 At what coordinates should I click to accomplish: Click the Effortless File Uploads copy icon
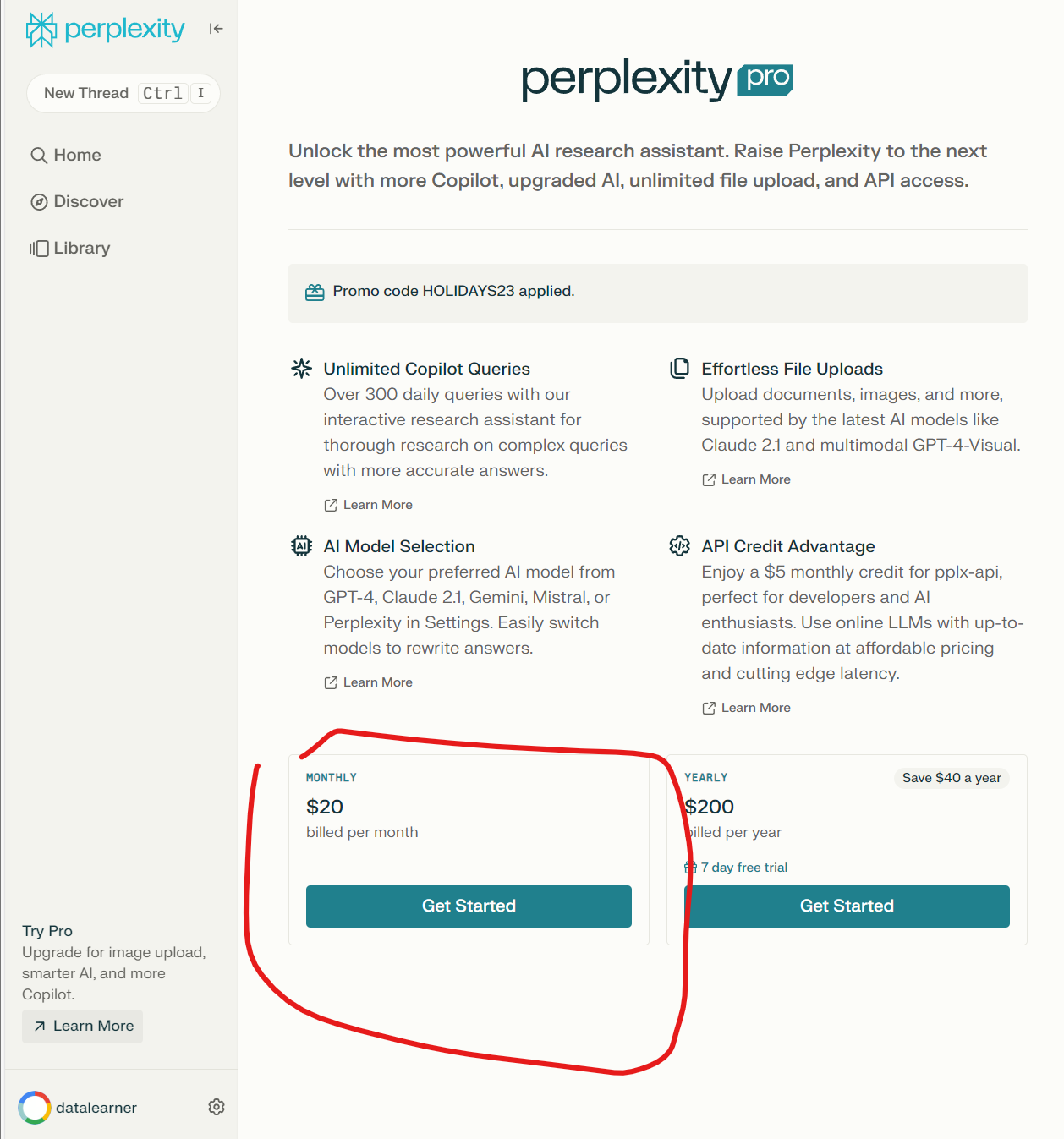coord(679,368)
